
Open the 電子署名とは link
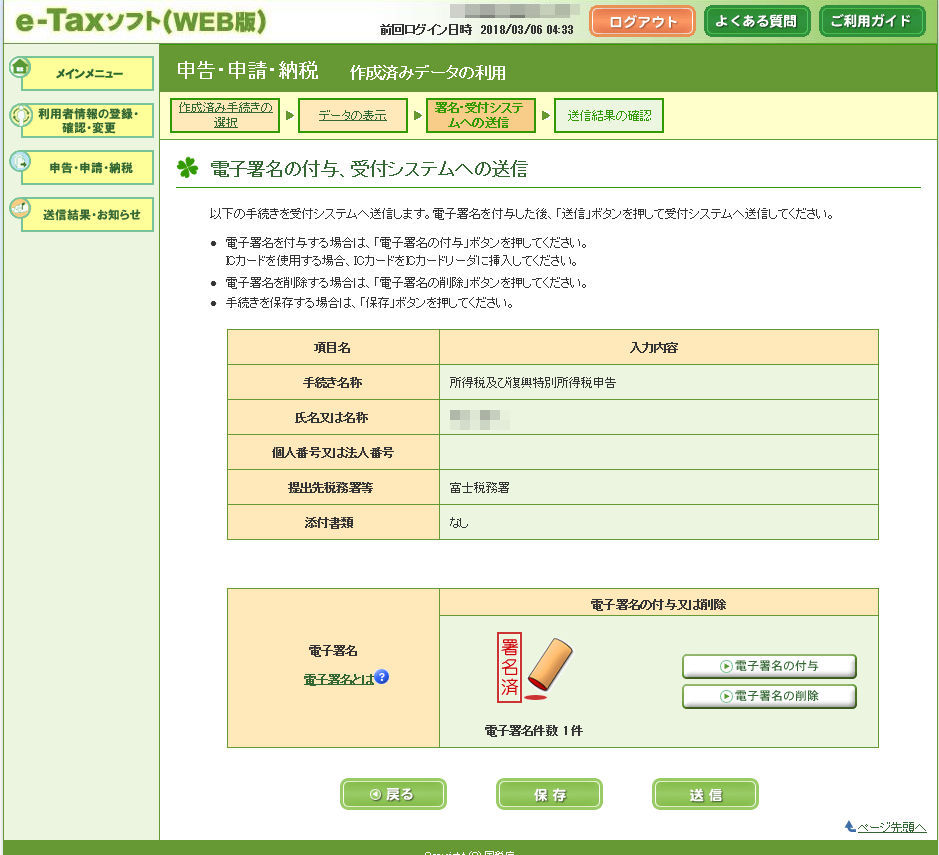(x=338, y=679)
